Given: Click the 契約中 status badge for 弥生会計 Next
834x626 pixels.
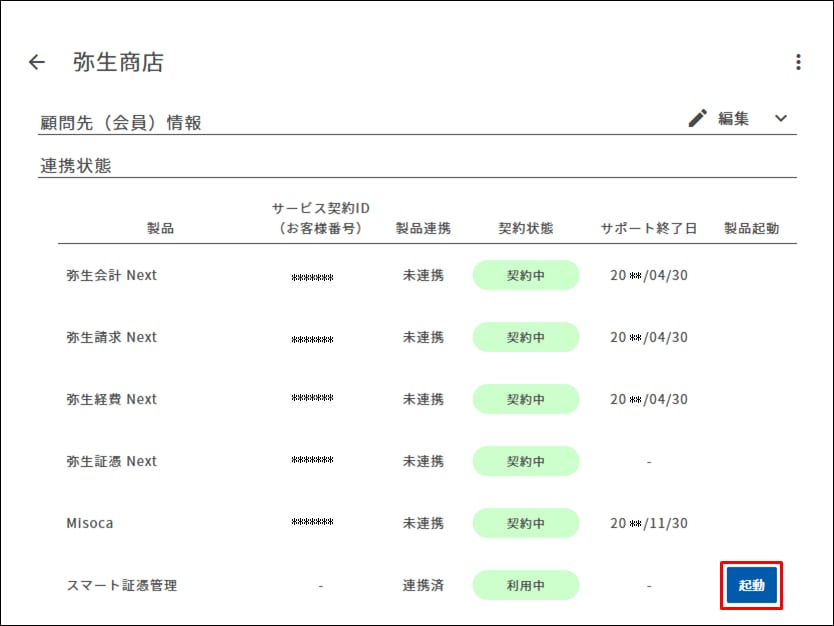Looking at the screenshot, I should (x=526, y=275).
